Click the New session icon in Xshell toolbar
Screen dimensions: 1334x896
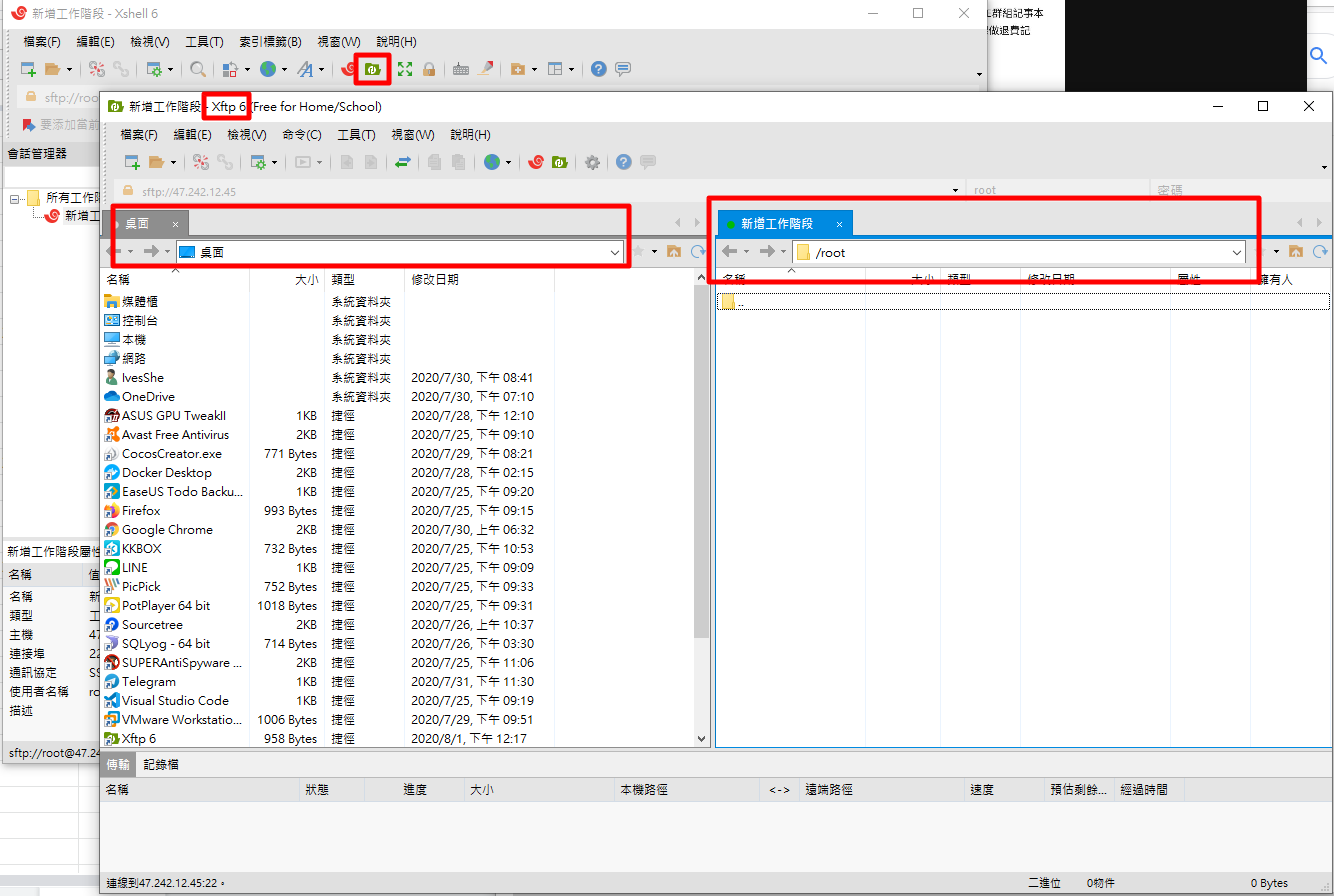pos(29,69)
